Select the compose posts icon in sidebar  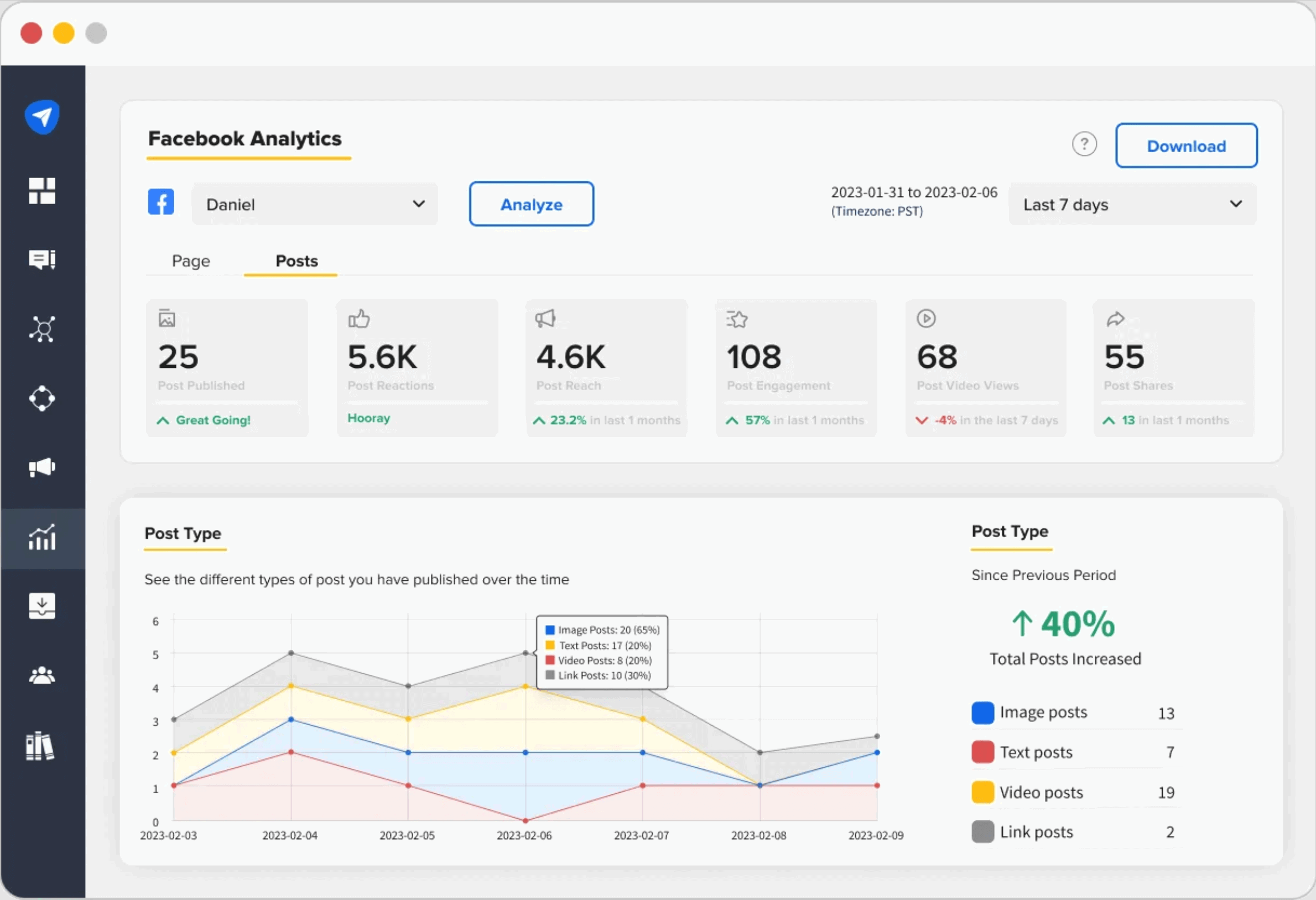point(43,259)
